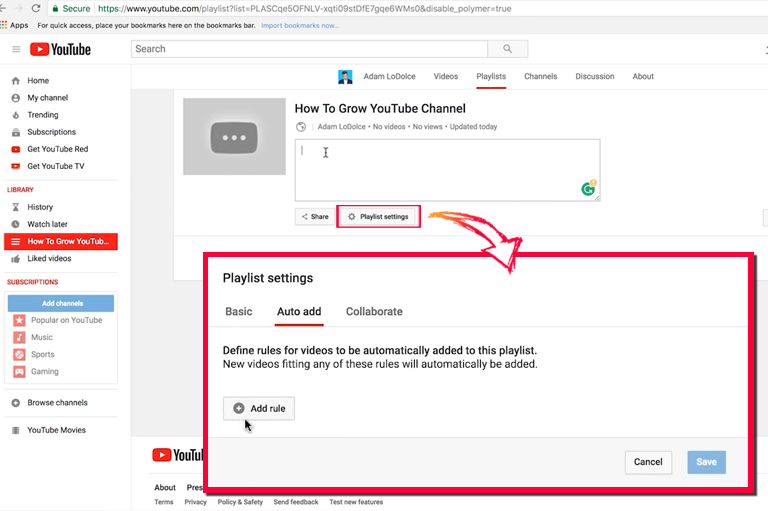This screenshot has height=511, width=768.
Task: Click Save in Playlist settings dialog
Action: pos(706,462)
